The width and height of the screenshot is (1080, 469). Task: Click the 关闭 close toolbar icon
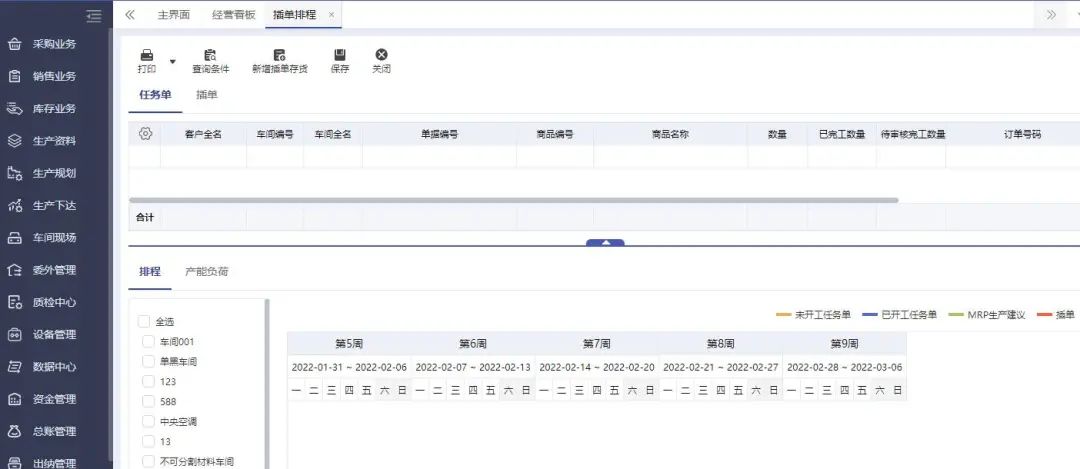[x=381, y=55]
